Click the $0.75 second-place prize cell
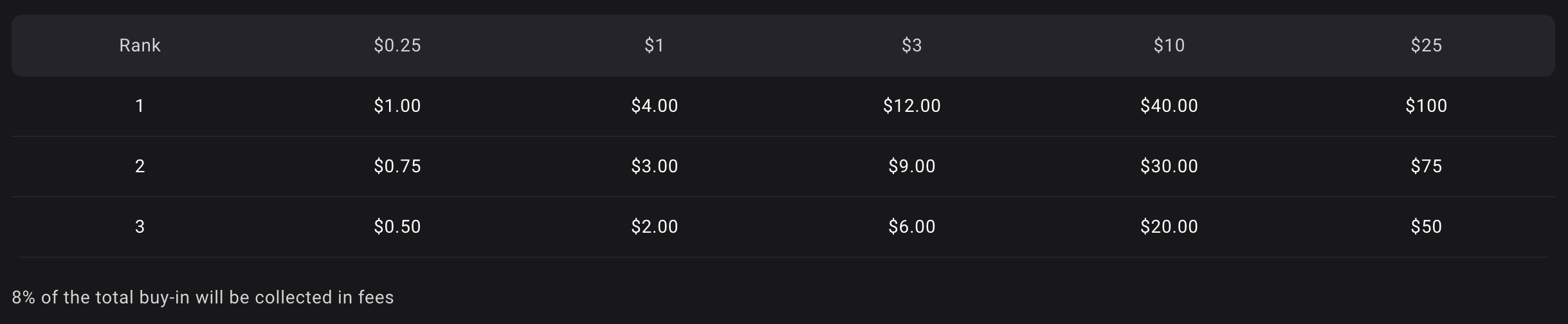 click(x=397, y=166)
